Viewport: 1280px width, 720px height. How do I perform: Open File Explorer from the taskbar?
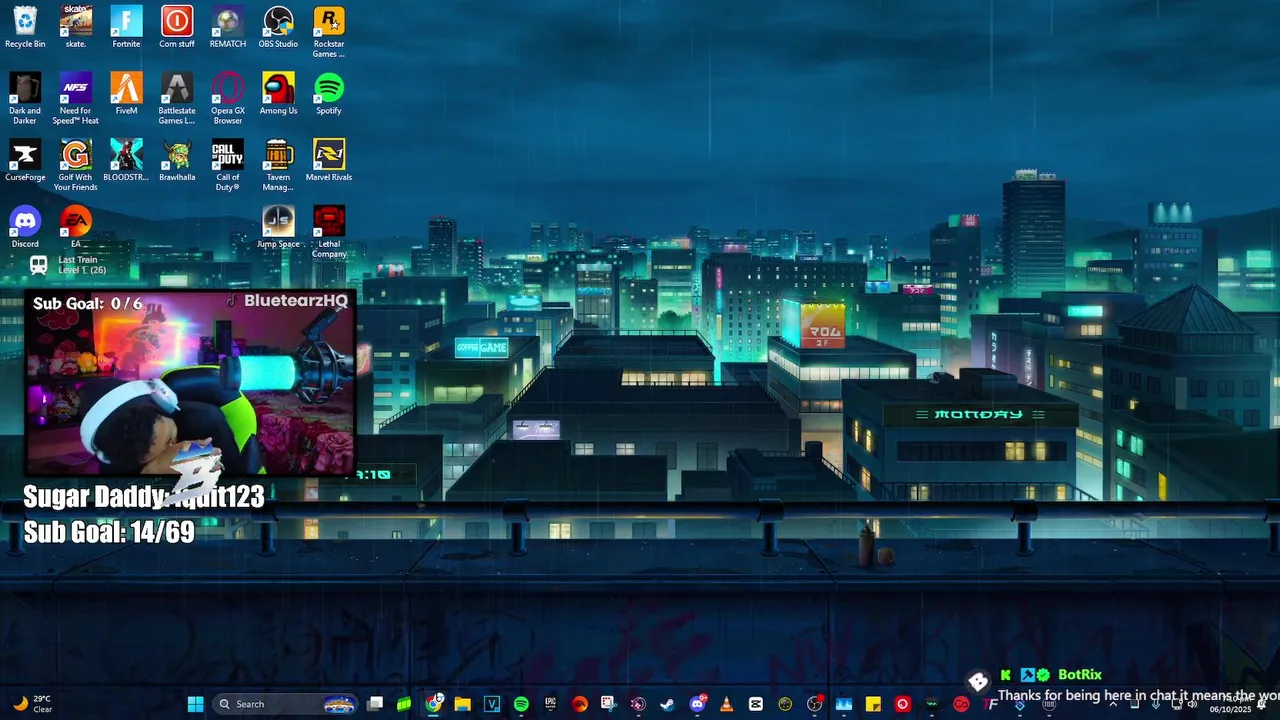pos(462,704)
